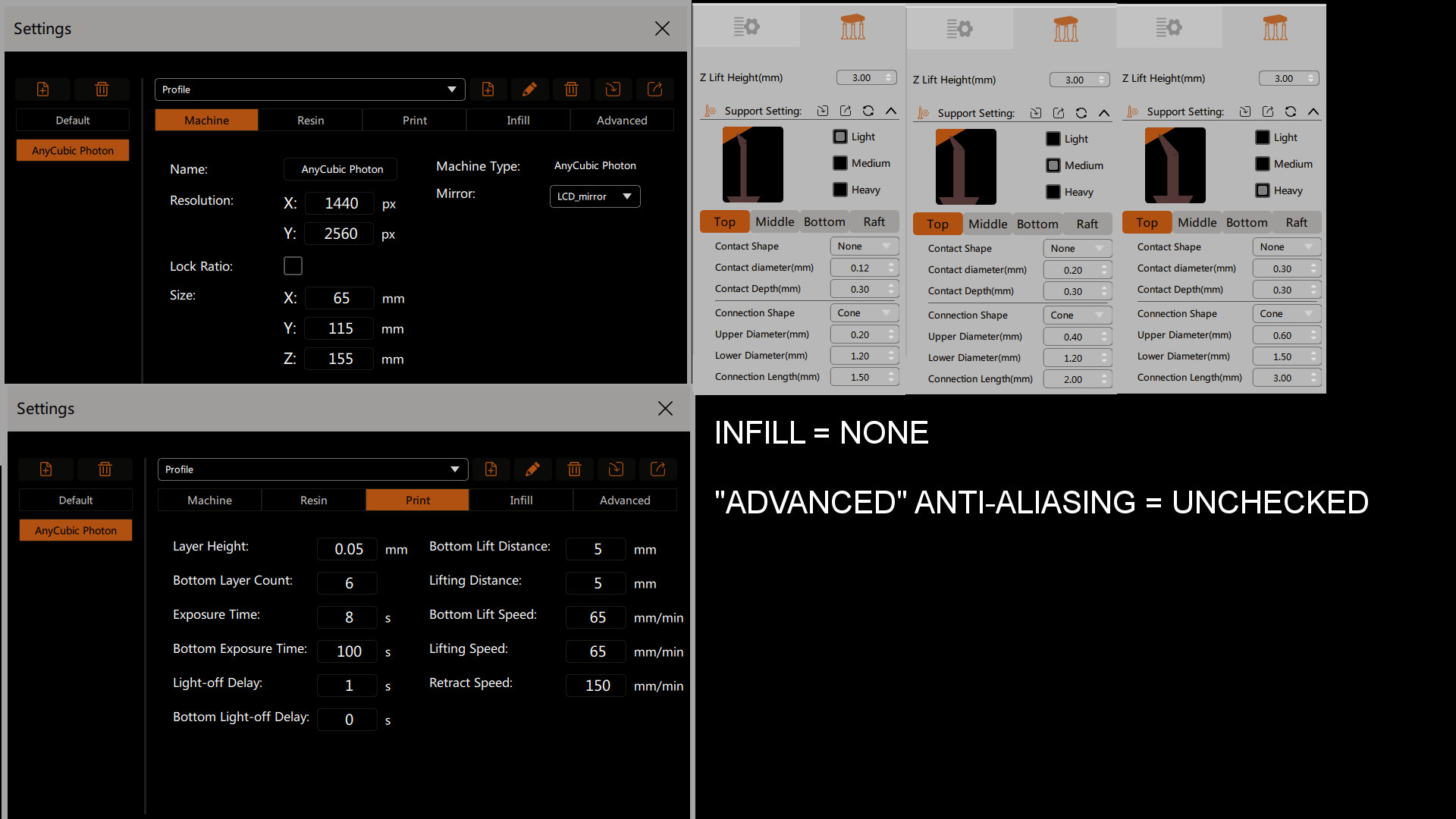This screenshot has width=1456, height=819.
Task: Toggle the Lock Ratio checkbox
Action: pos(293,266)
